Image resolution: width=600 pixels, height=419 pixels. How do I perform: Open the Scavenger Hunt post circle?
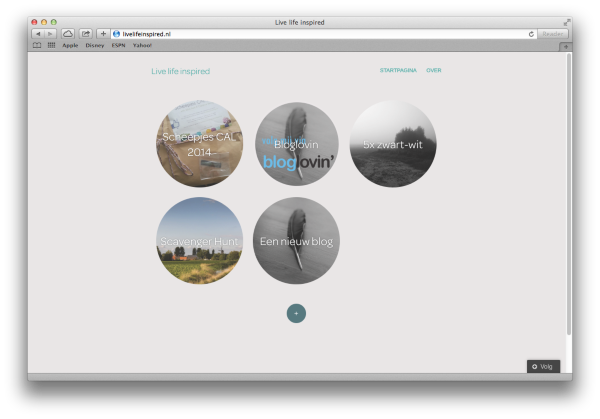click(x=199, y=241)
